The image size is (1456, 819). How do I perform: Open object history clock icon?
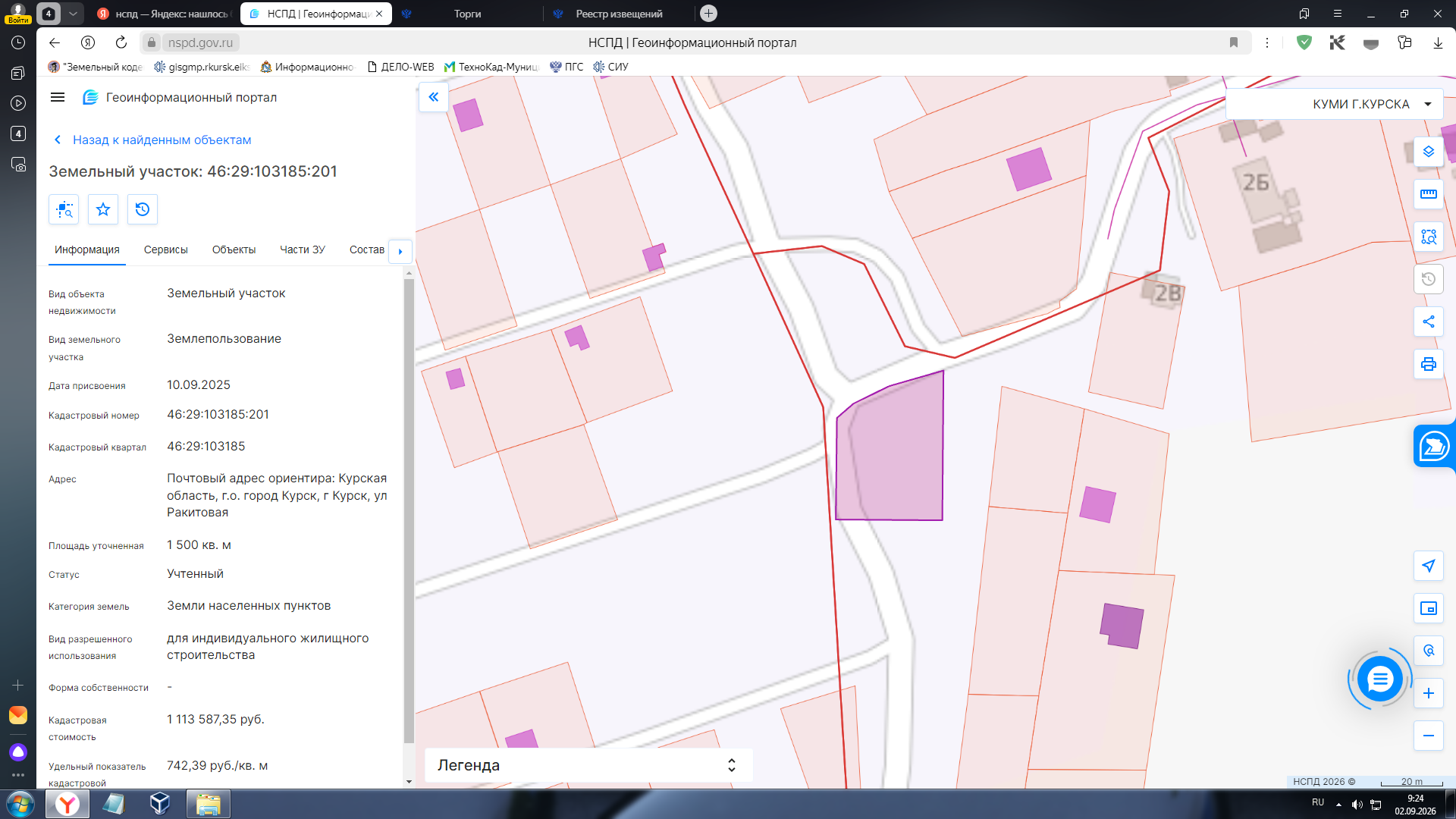coord(143,209)
